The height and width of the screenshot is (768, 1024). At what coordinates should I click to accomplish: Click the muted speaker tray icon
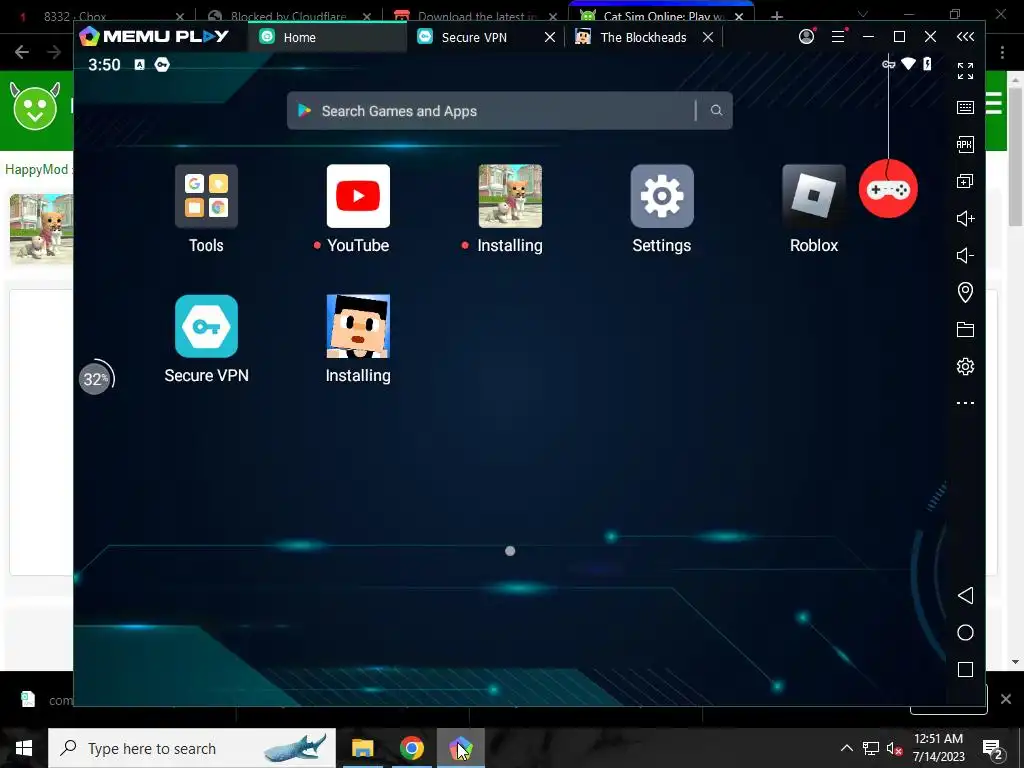pyautogui.click(x=895, y=748)
